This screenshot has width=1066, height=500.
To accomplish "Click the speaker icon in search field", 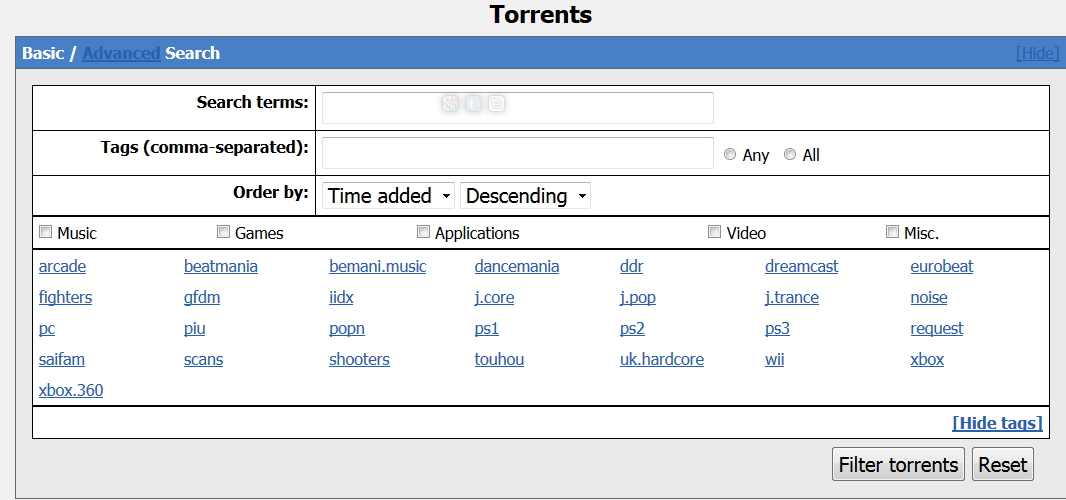I will pyautogui.click(x=474, y=104).
